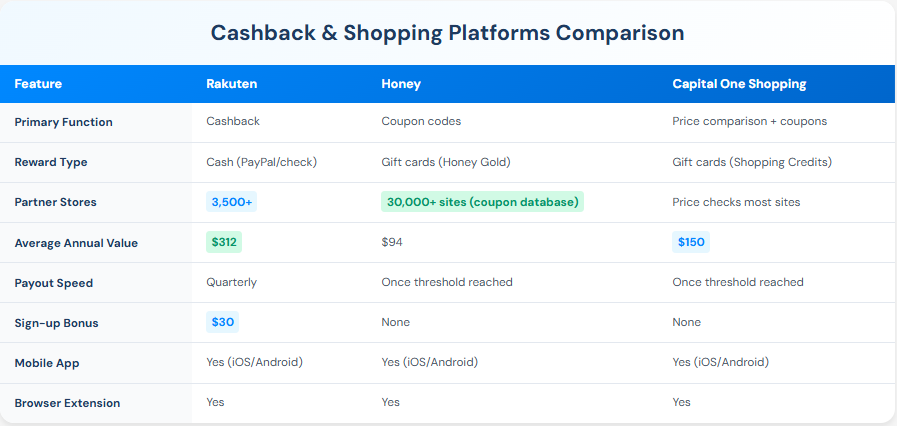Select the Partner Stores row label
897x426 pixels.
pos(55,202)
